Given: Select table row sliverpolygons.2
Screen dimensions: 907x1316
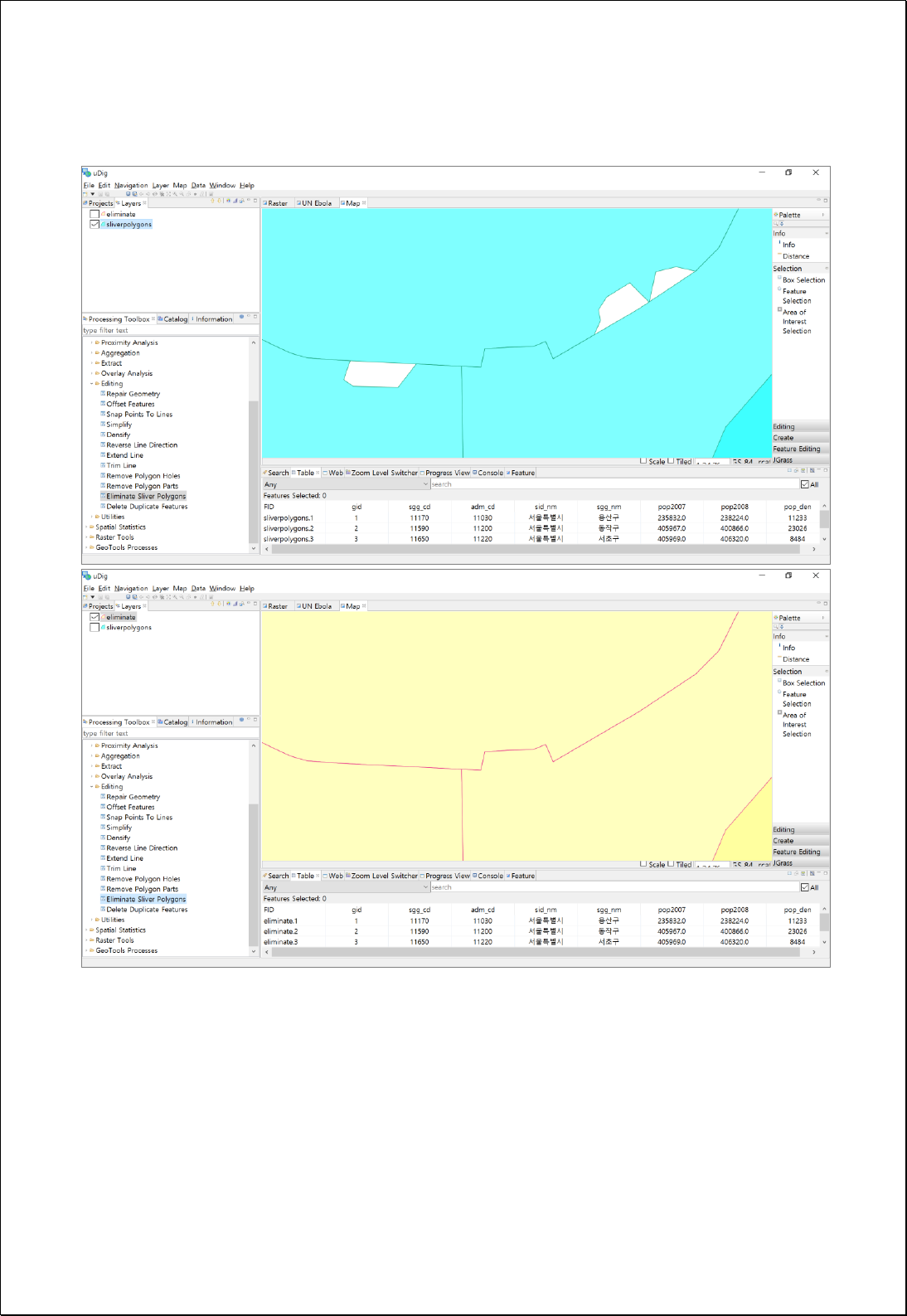Looking at the screenshot, I should pyautogui.click(x=541, y=528).
